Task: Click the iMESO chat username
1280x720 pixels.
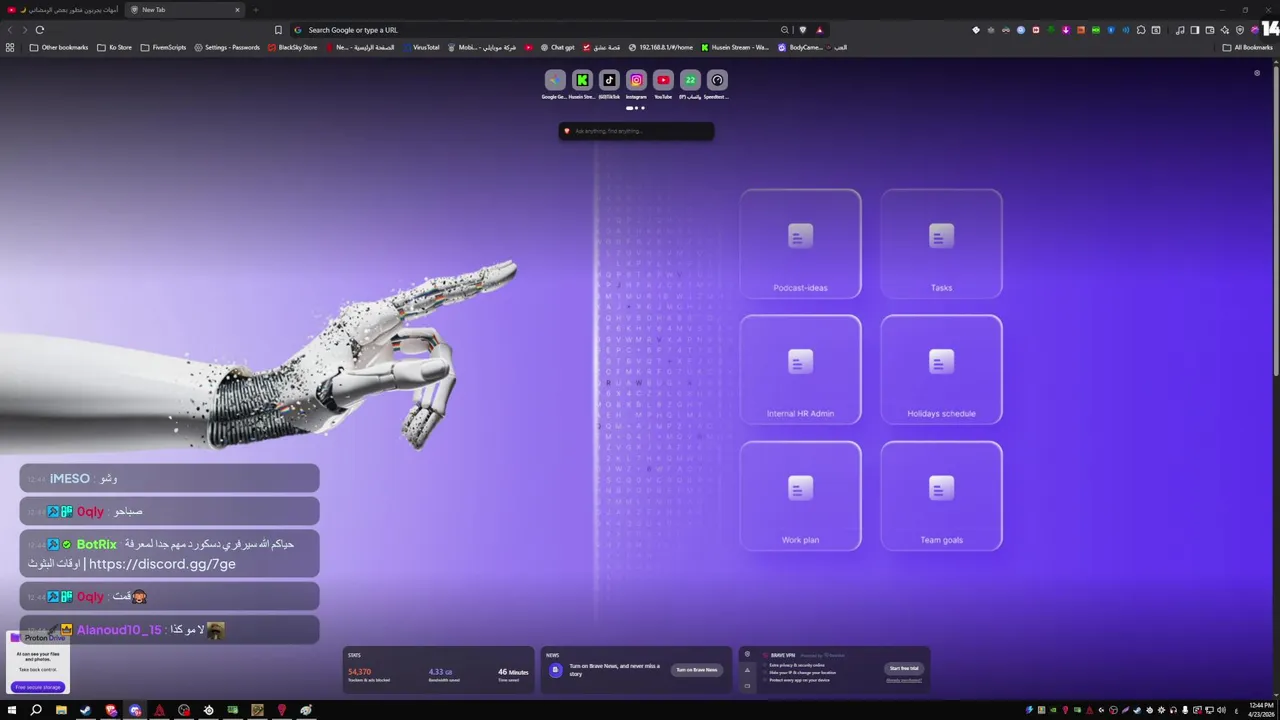Action: coord(70,479)
